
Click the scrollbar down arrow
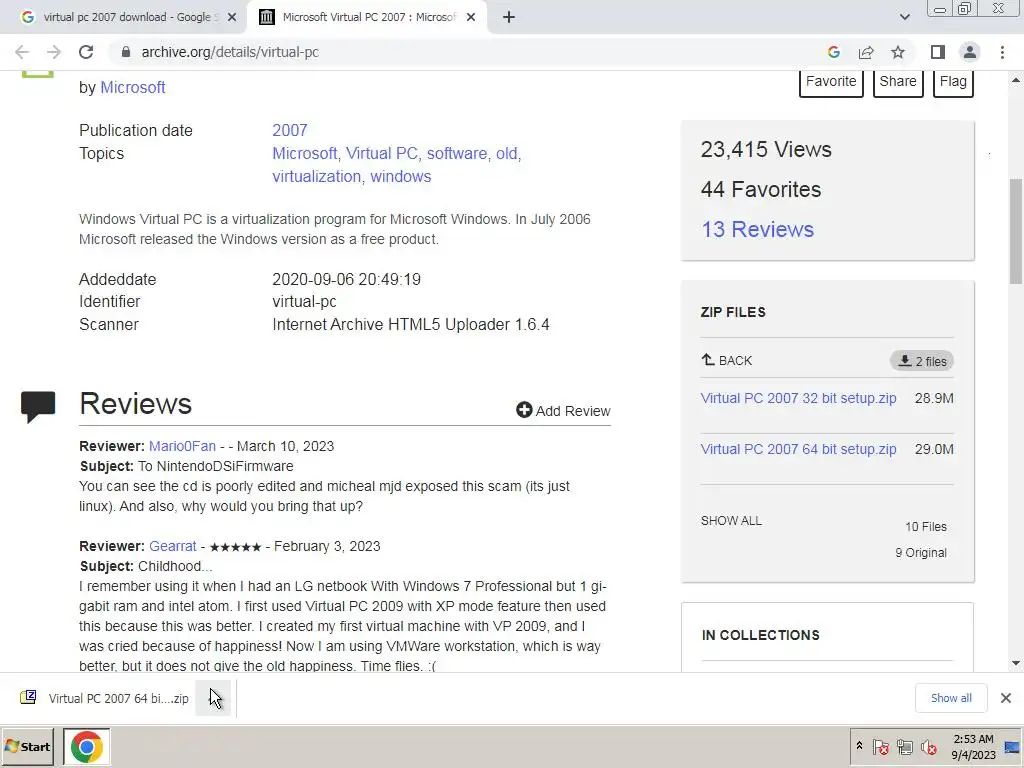(x=1016, y=664)
